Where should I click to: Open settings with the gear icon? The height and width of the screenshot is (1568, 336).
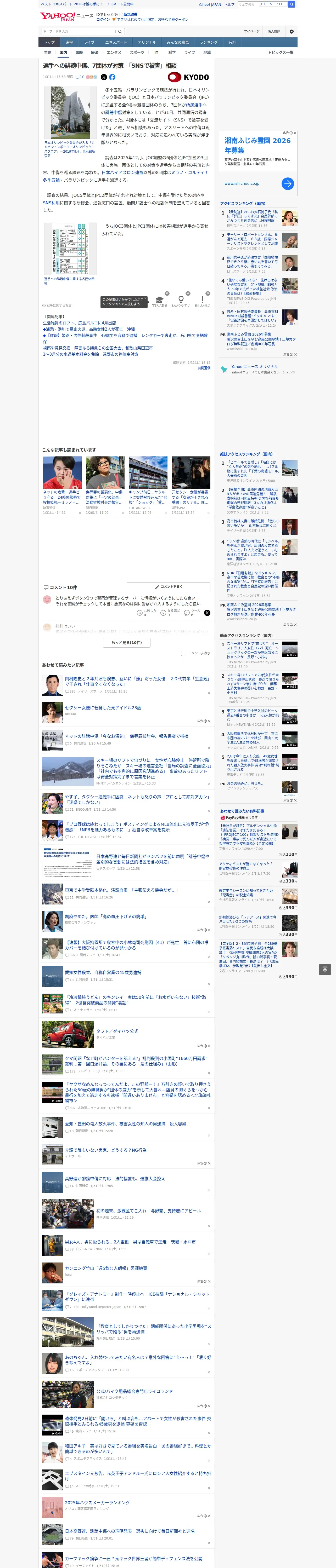[292, 32]
